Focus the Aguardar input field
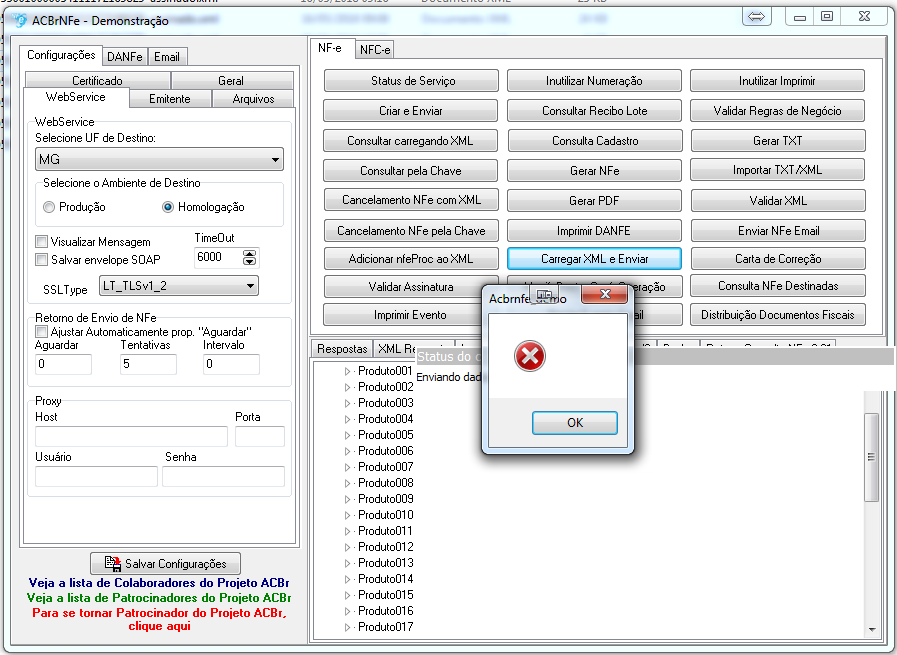The height and width of the screenshot is (655, 897). pos(63,364)
